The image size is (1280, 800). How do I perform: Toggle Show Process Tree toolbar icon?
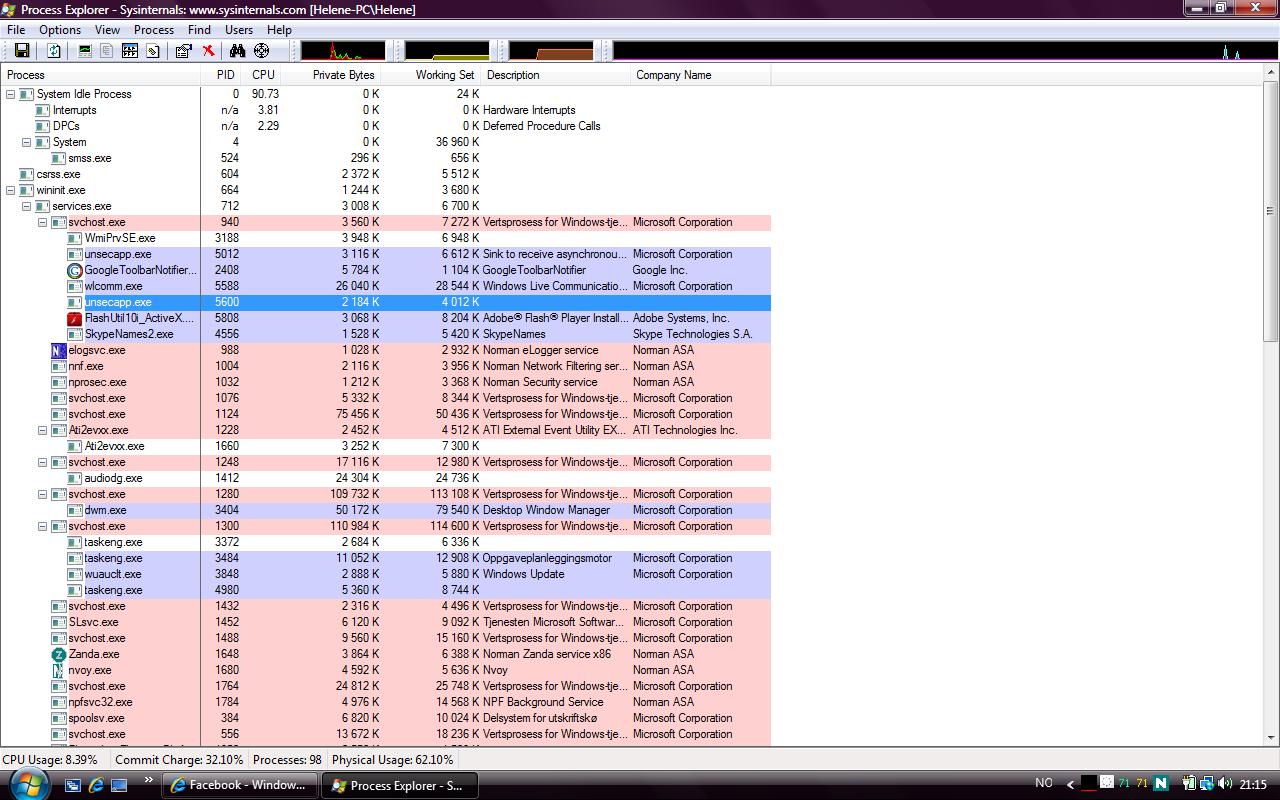(107, 51)
